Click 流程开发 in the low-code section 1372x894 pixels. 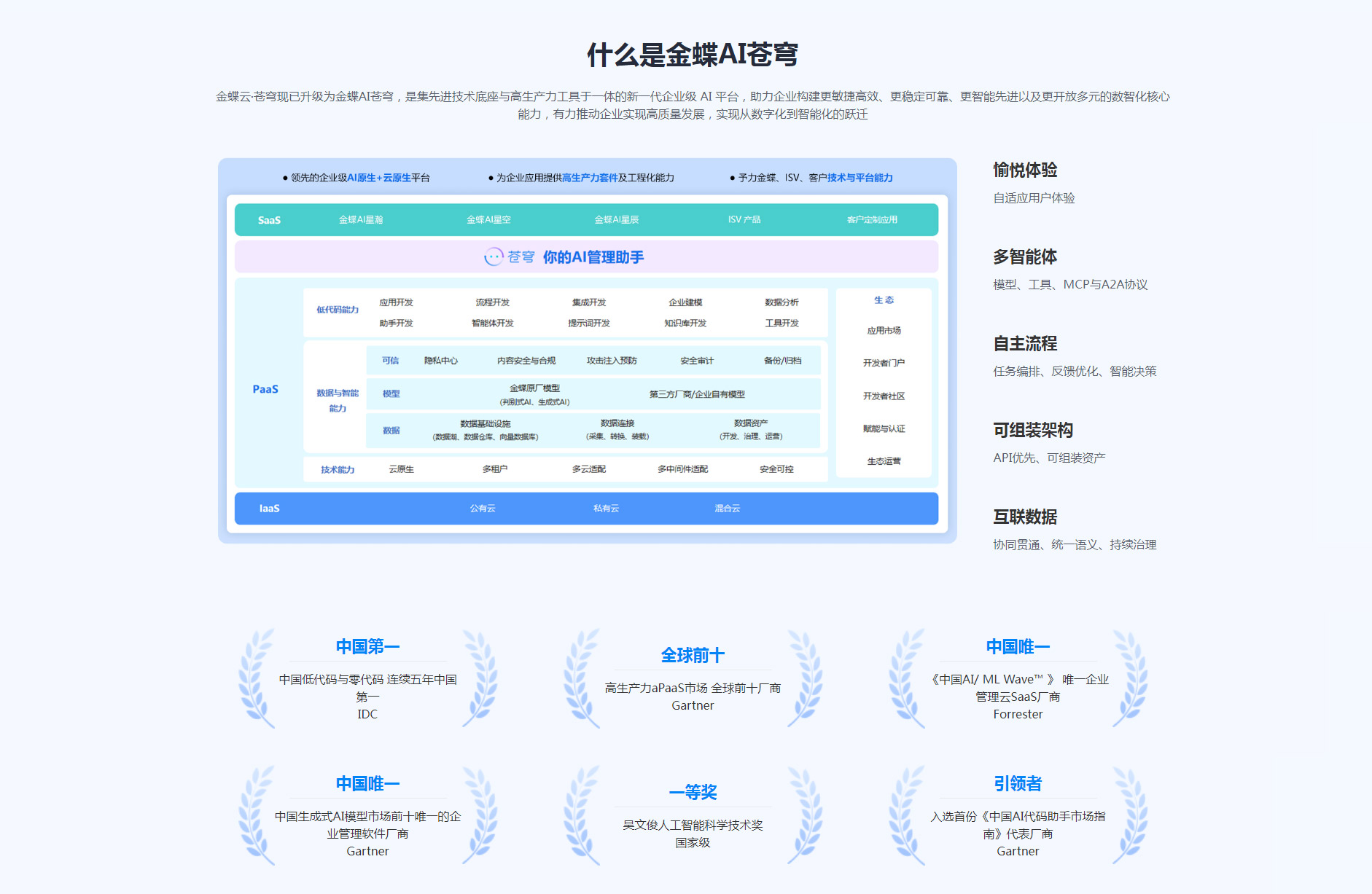tap(493, 302)
